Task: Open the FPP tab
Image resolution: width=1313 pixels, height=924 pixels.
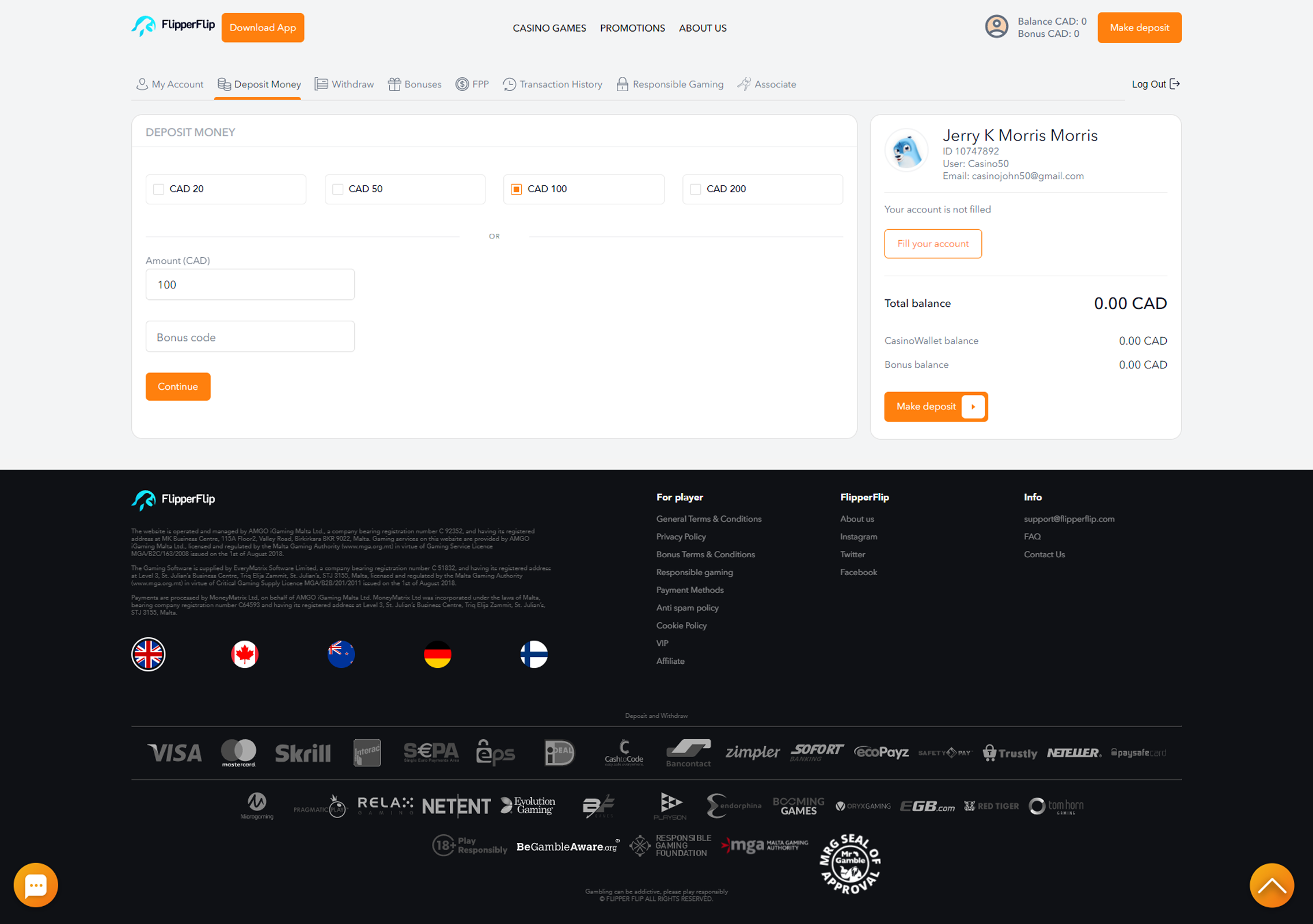Action: (x=472, y=84)
